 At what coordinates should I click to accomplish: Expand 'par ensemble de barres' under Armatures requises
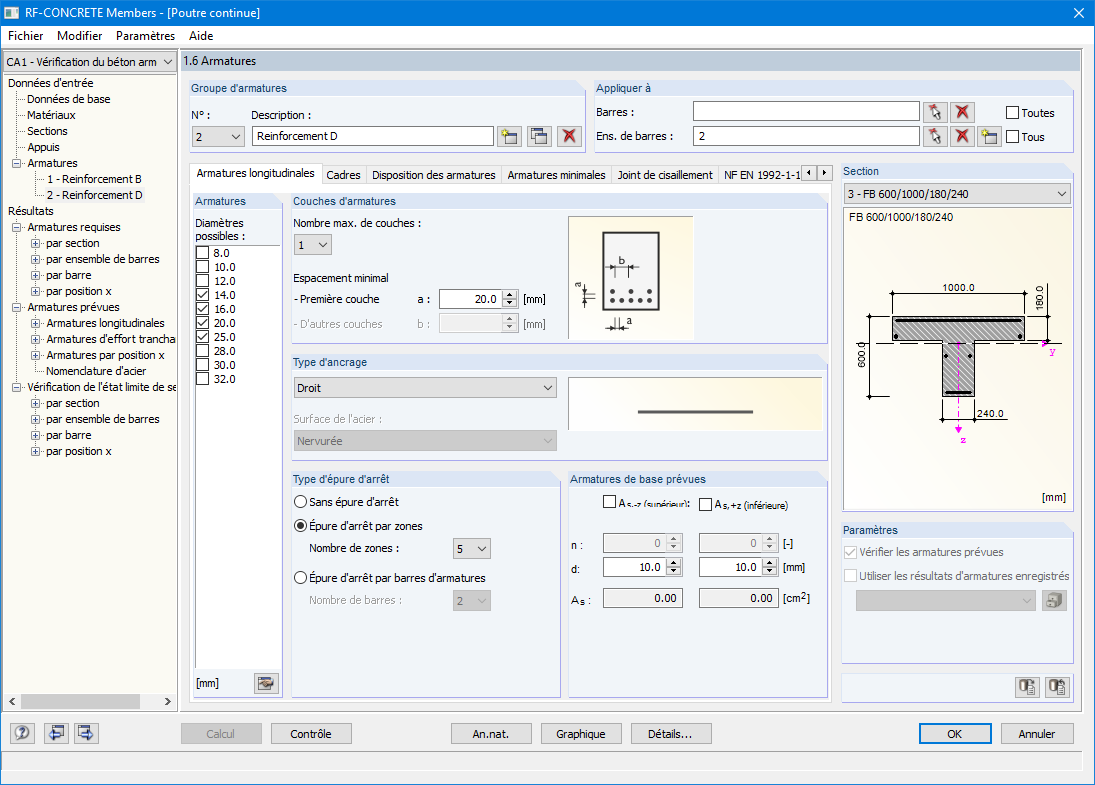click(x=36, y=259)
